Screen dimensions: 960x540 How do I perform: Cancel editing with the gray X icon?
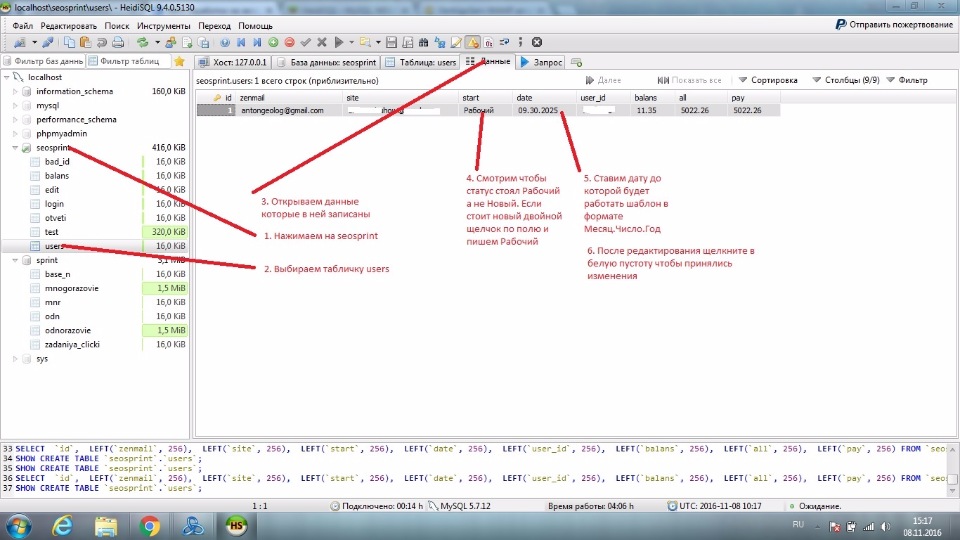[321, 42]
